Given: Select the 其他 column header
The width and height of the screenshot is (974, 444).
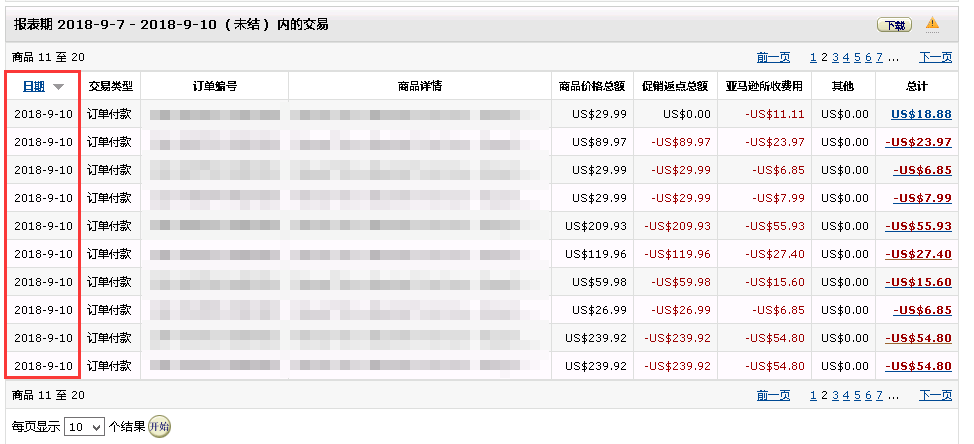Looking at the screenshot, I should [x=843, y=86].
